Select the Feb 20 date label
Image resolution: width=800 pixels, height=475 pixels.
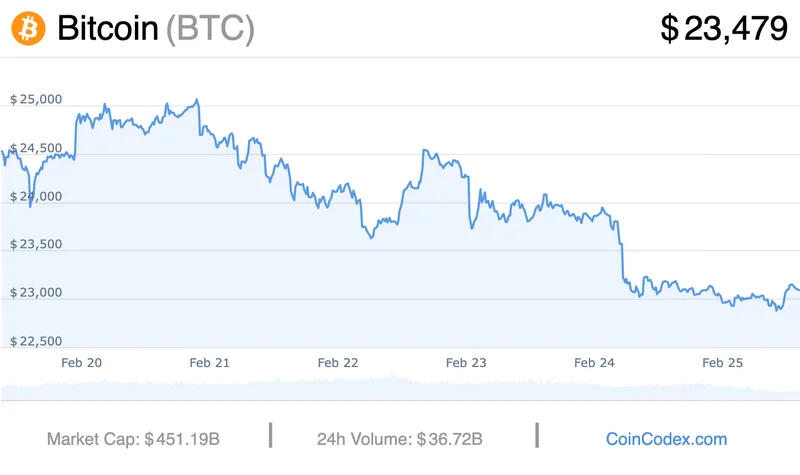81,362
